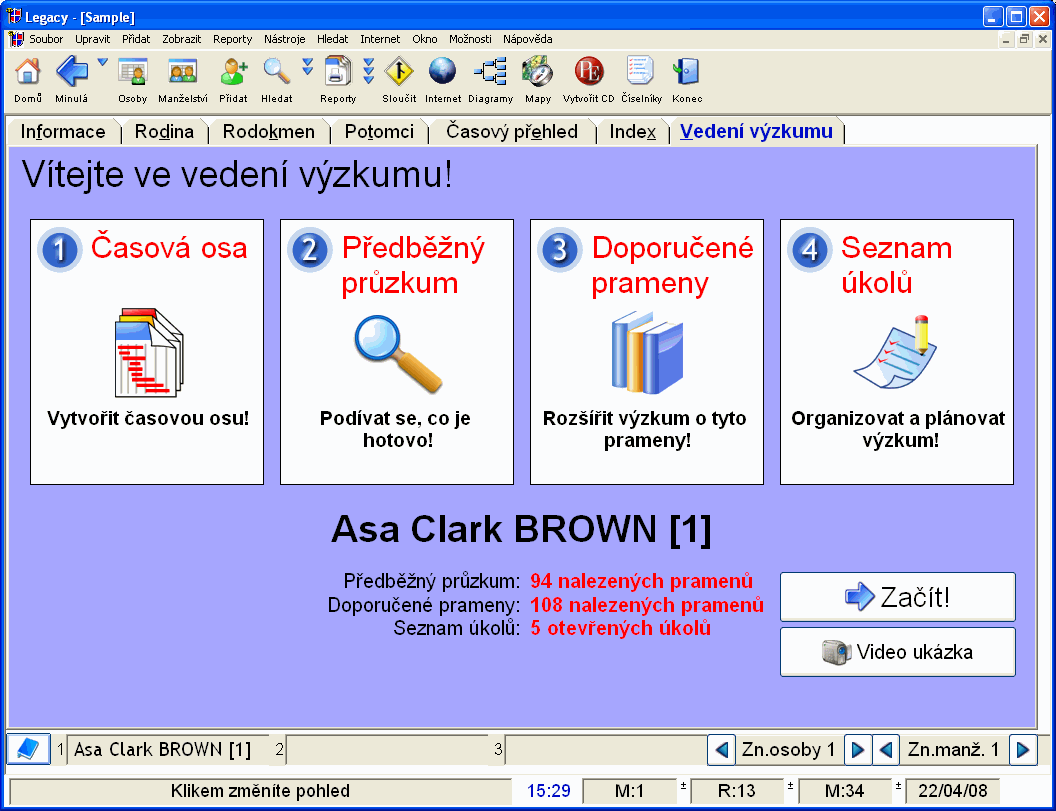Select empty bookmark slot 2
Screen dimensions: 1056x811
(388, 750)
